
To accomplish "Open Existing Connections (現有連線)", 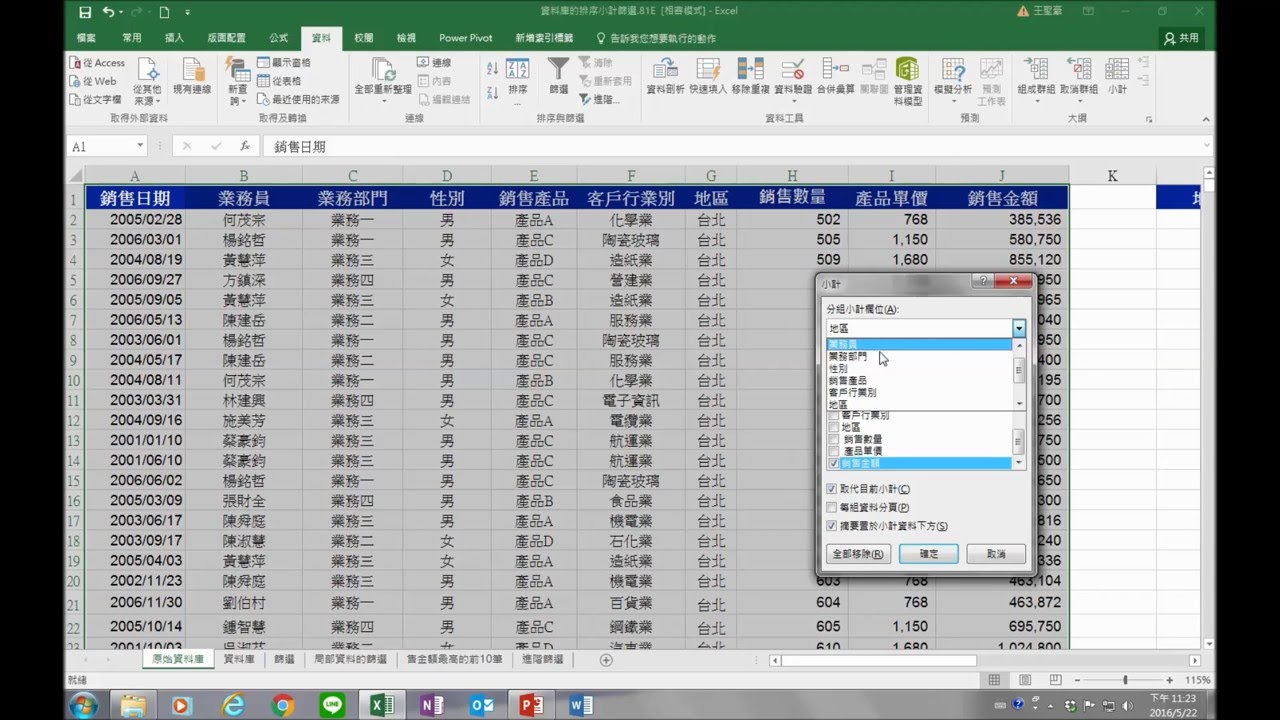I will 192,77.
